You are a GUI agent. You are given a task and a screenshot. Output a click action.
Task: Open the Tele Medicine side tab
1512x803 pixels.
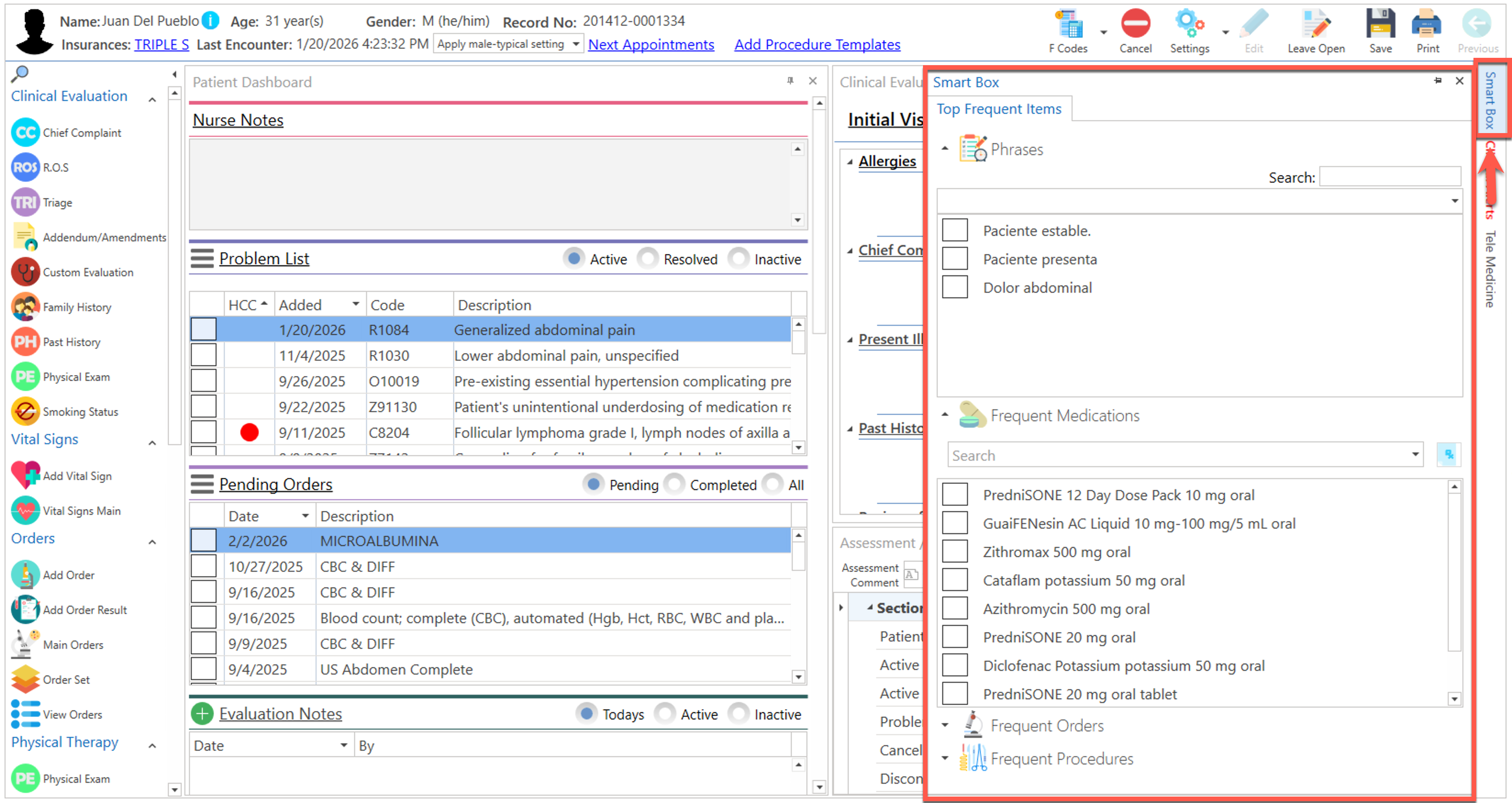click(1490, 270)
